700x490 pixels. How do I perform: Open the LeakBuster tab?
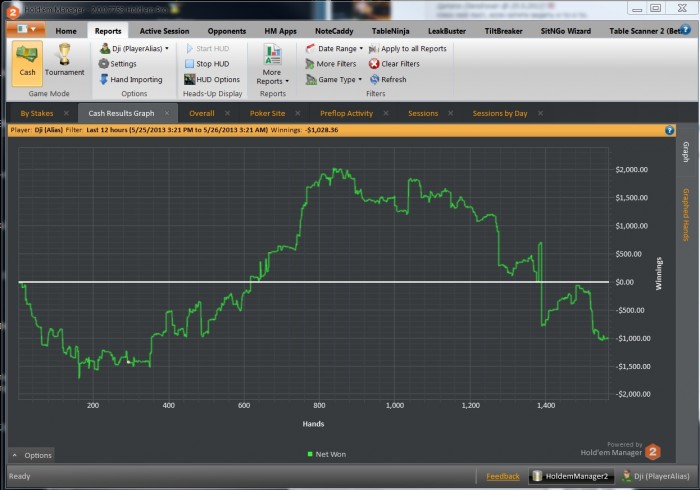click(447, 31)
